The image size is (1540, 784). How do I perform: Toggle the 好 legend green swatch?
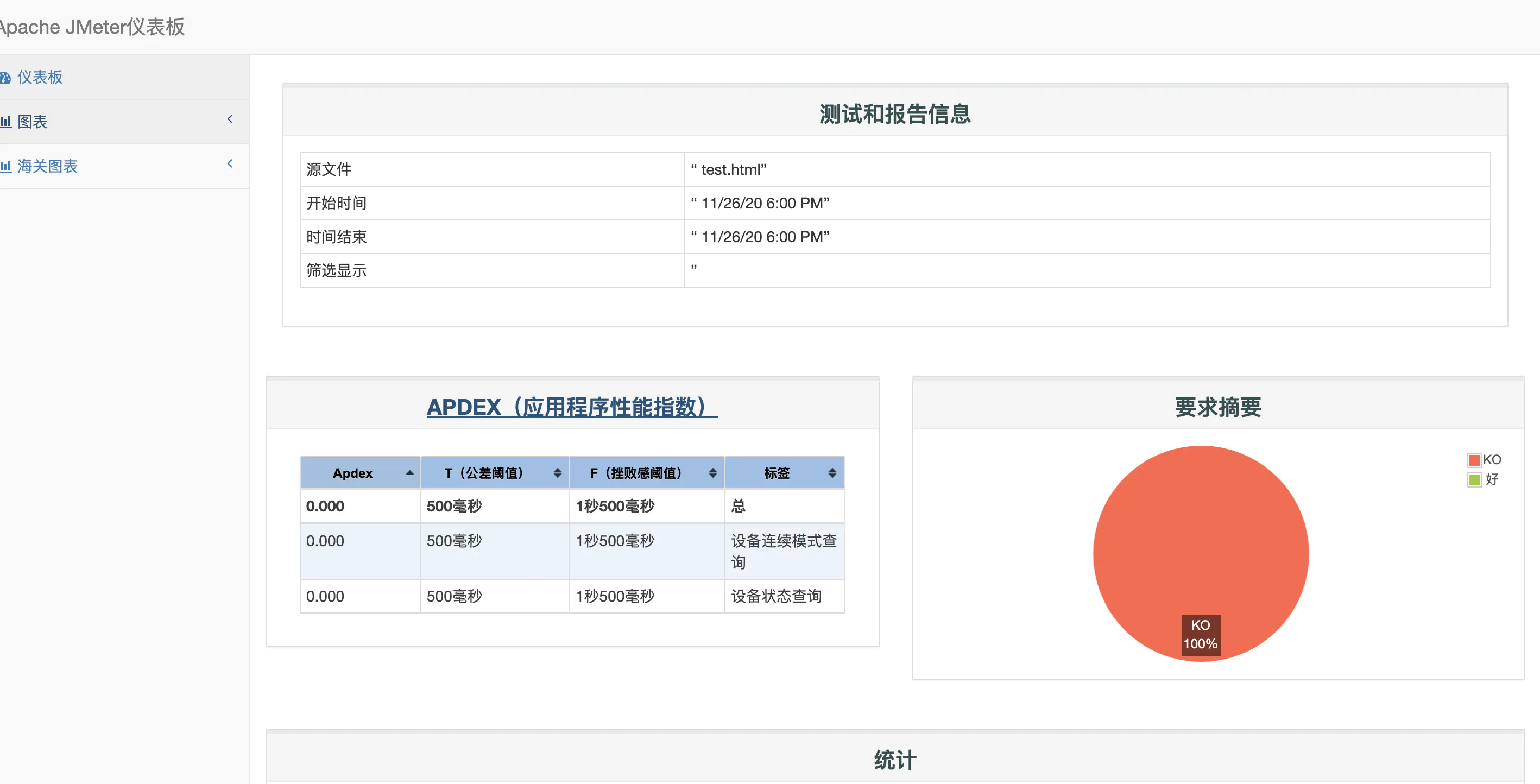pos(1474,479)
